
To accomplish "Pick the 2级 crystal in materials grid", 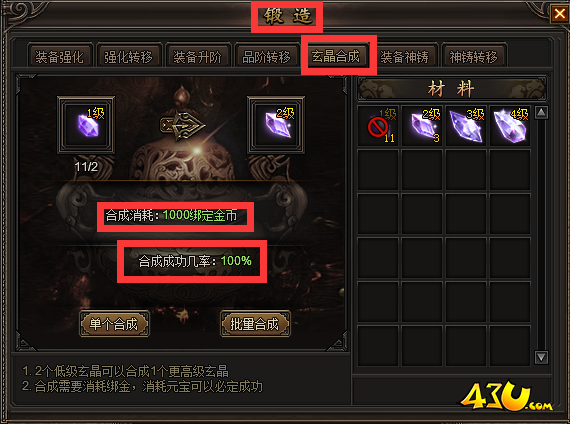I will coord(422,126).
